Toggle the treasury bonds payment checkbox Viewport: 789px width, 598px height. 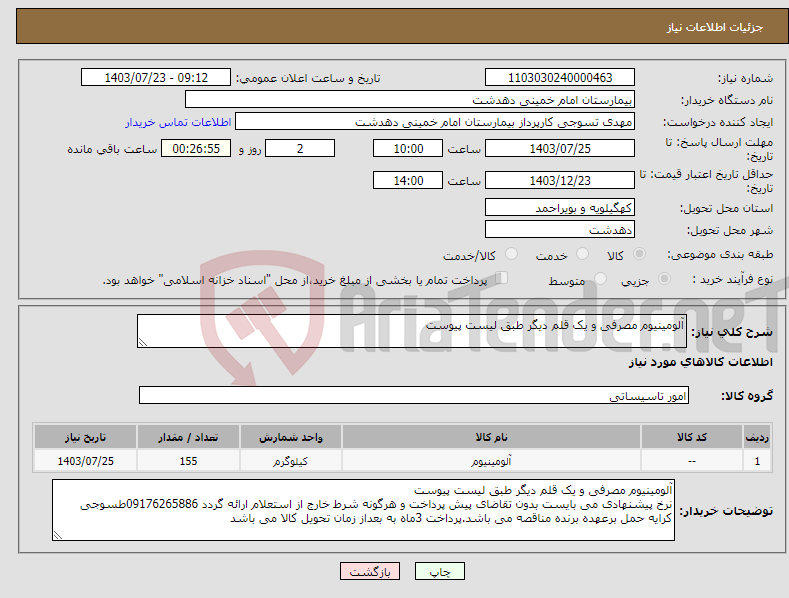[x=502, y=277]
